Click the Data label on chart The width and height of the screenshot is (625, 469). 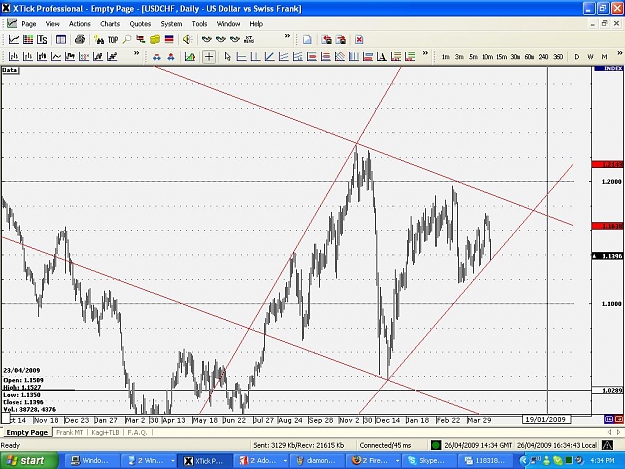(x=10, y=70)
